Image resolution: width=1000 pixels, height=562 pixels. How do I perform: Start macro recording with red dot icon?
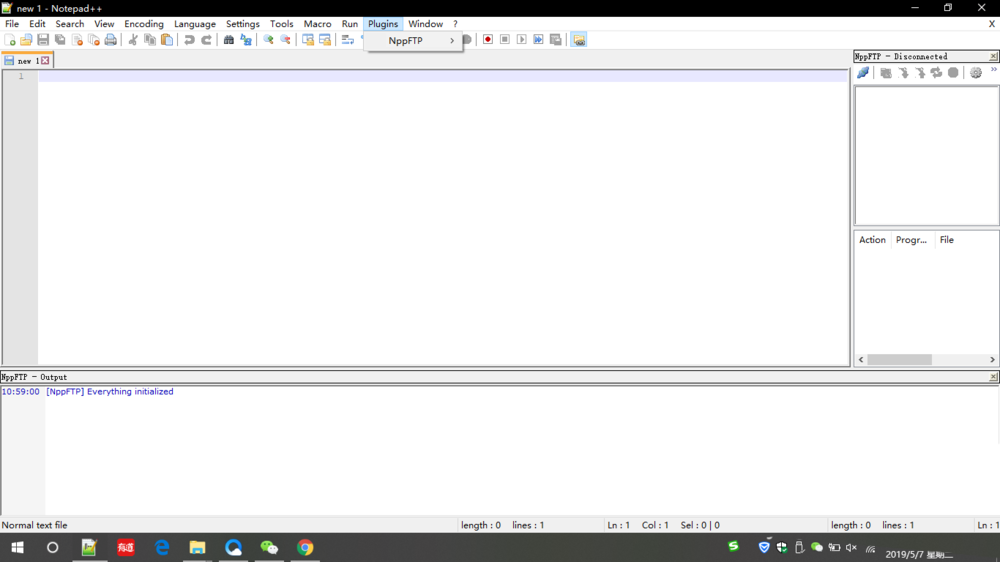[x=488, y=40]
